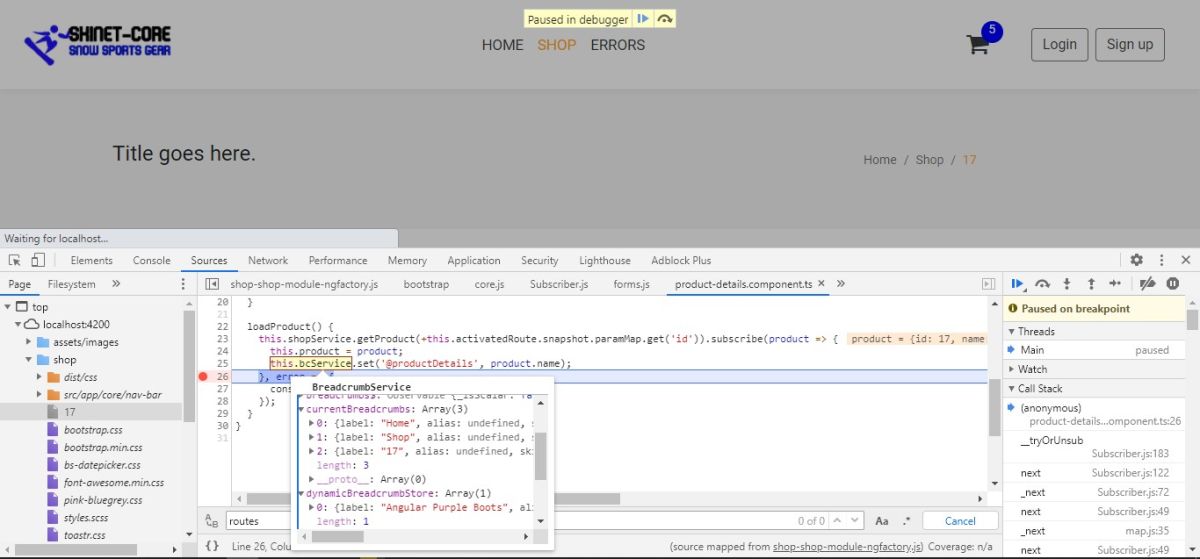The width and height of the screenshot is (1200, 559).
Task: Step over from the Paused in debugger overlay
Action: pyautogui.click(x=665, y=19)
